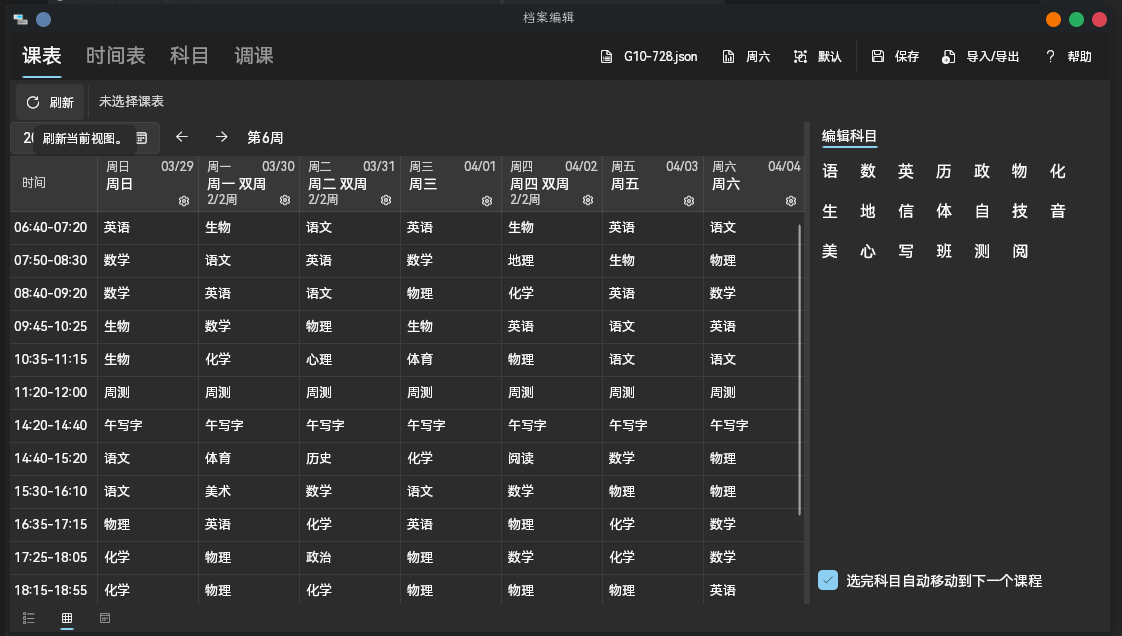The image size is (1122, 636).
Task: Switch to calendar view icon at bottom
Action: pyautogui.click(x=105, y=619)
